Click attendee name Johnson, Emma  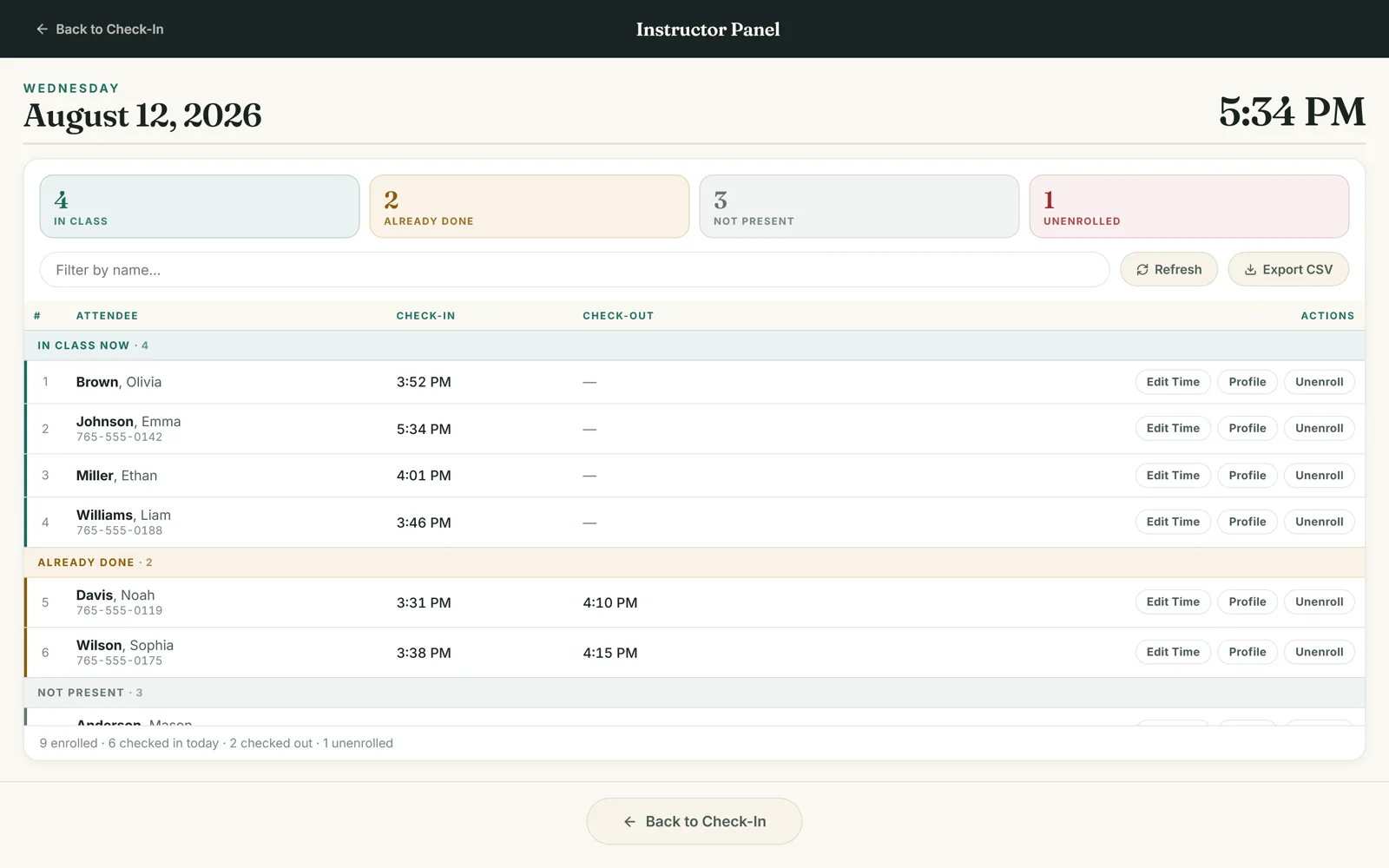(x=128, y=422)
